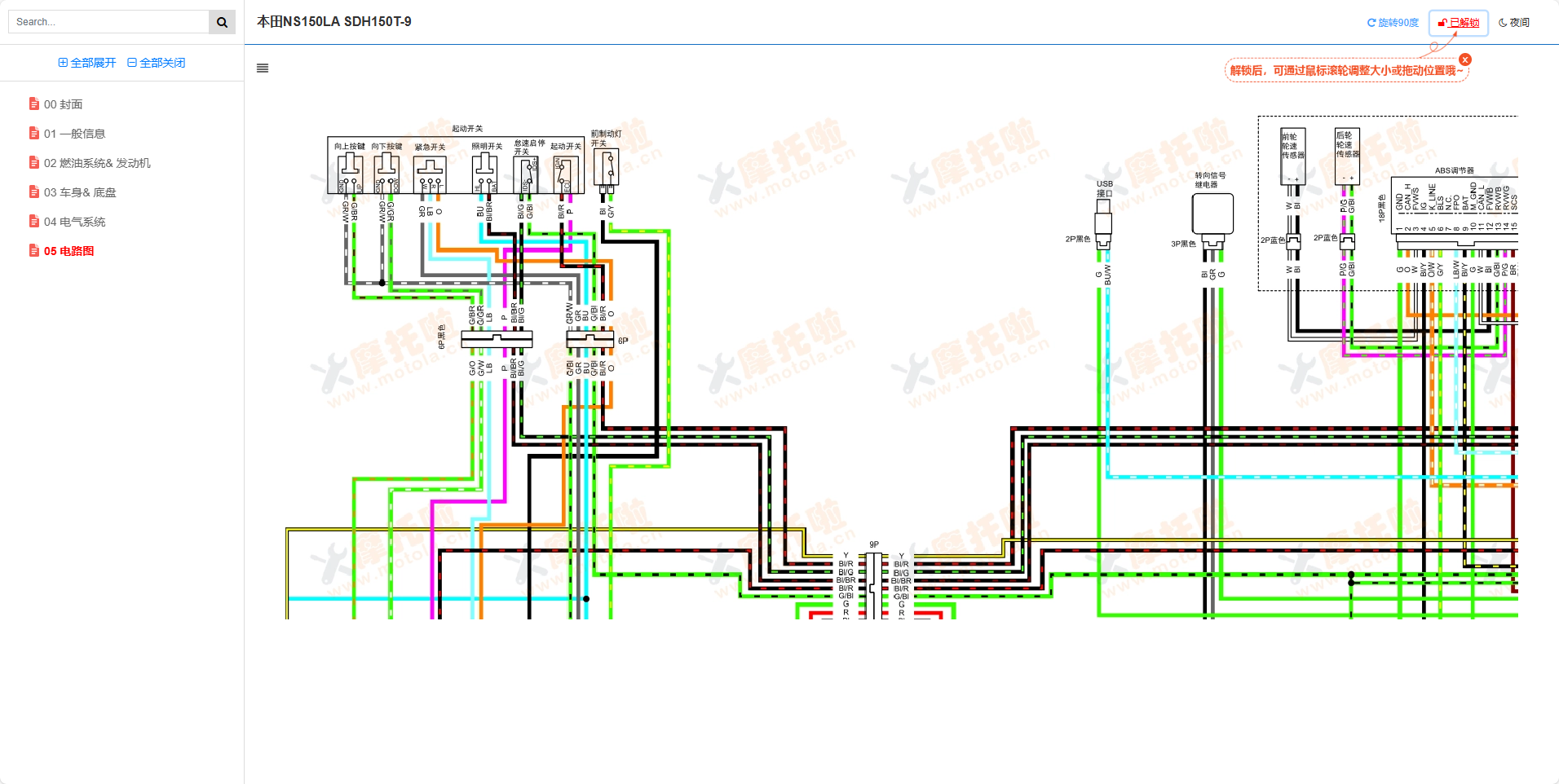Click the 转向信号继电器 relay symbol
Image resolution: width=1559 pixels, height=784 pixels.
(x=1212, y=215)
